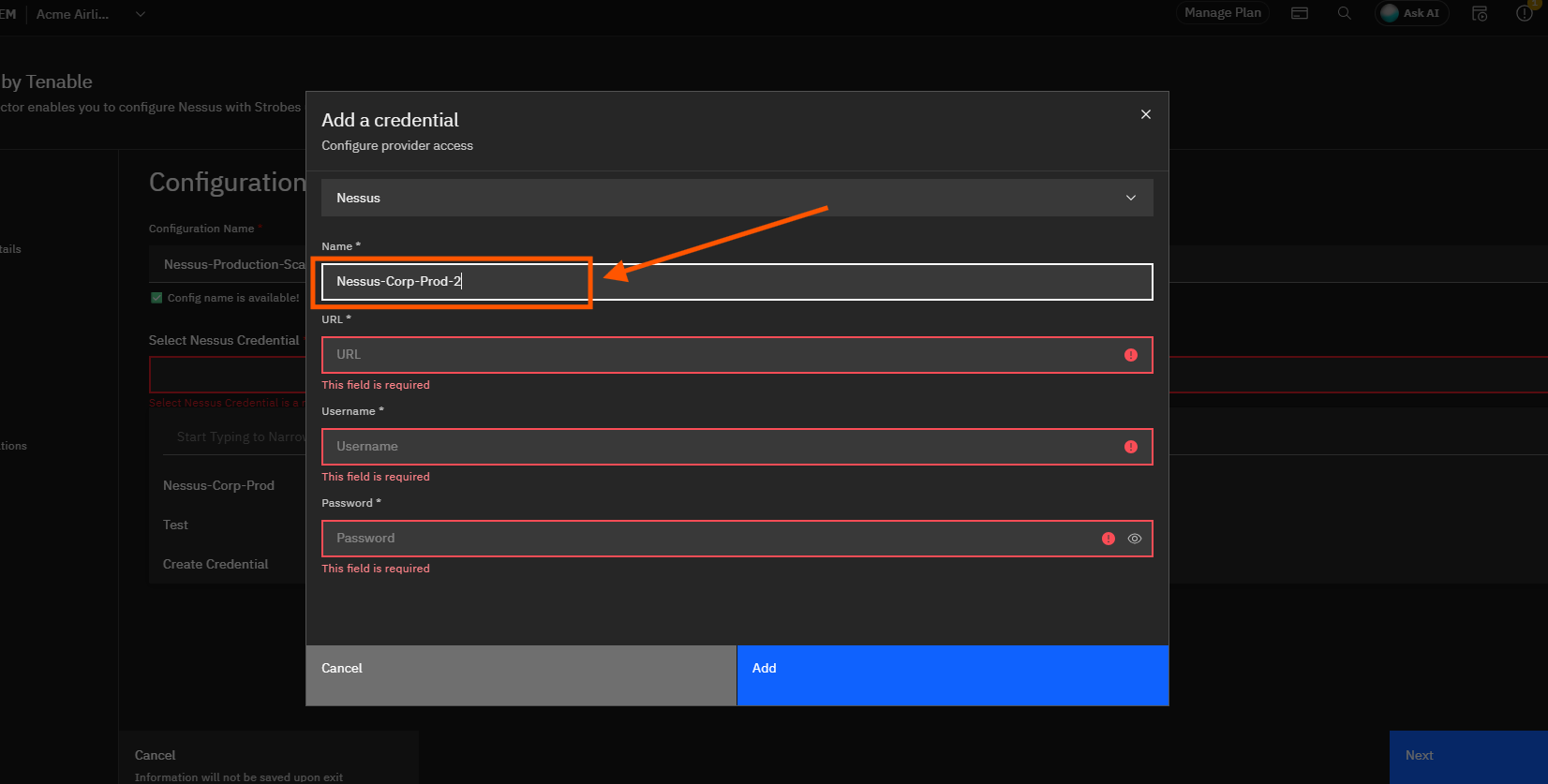The height and width of the screenshot is (784, 1548).
Task: Select the Nessus-Corp-Prod credential option
Action: coord(218,485)
